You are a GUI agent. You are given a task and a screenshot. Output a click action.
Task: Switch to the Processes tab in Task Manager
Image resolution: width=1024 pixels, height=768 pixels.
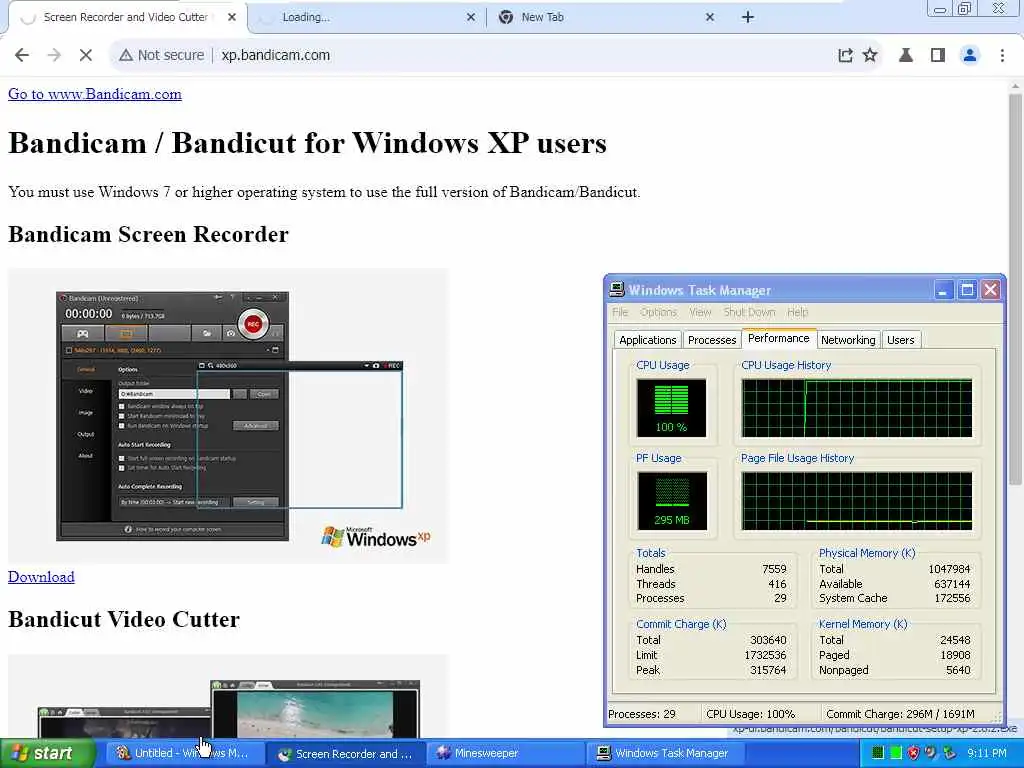(712, 340)
